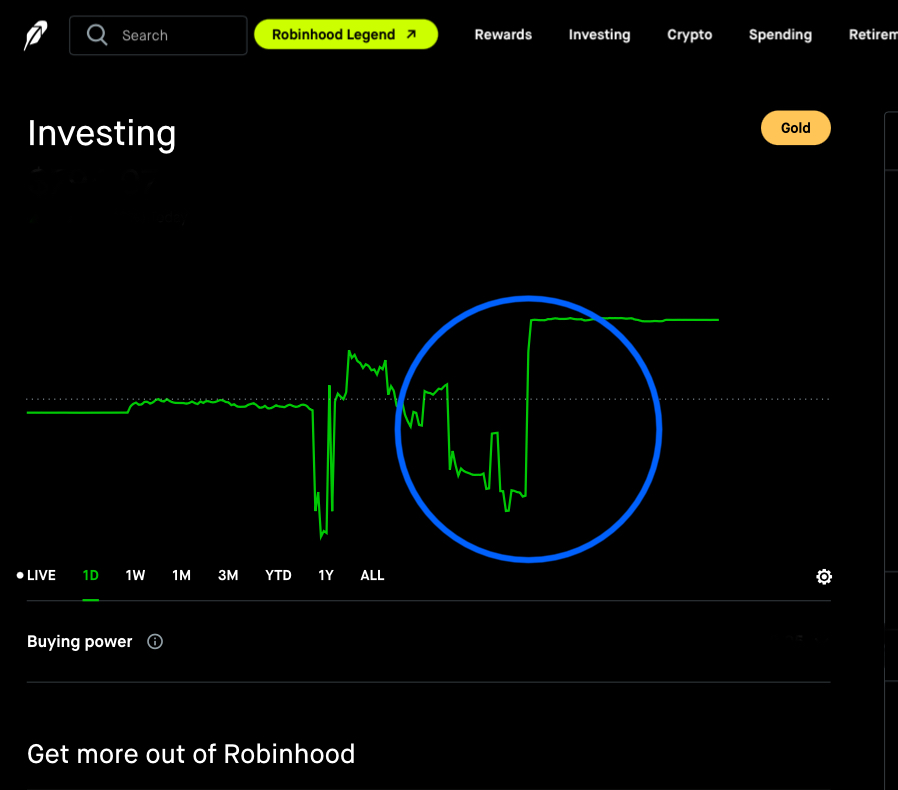Select the 1W chart range

(x=135, y=575)
